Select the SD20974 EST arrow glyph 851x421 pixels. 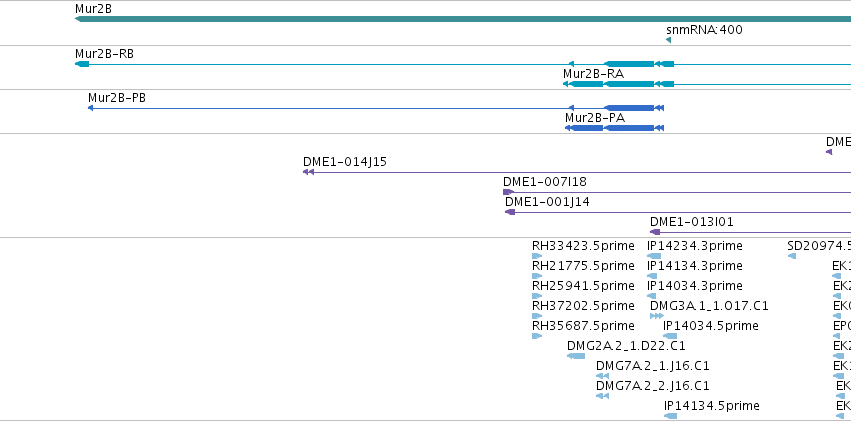coord(791,256)
